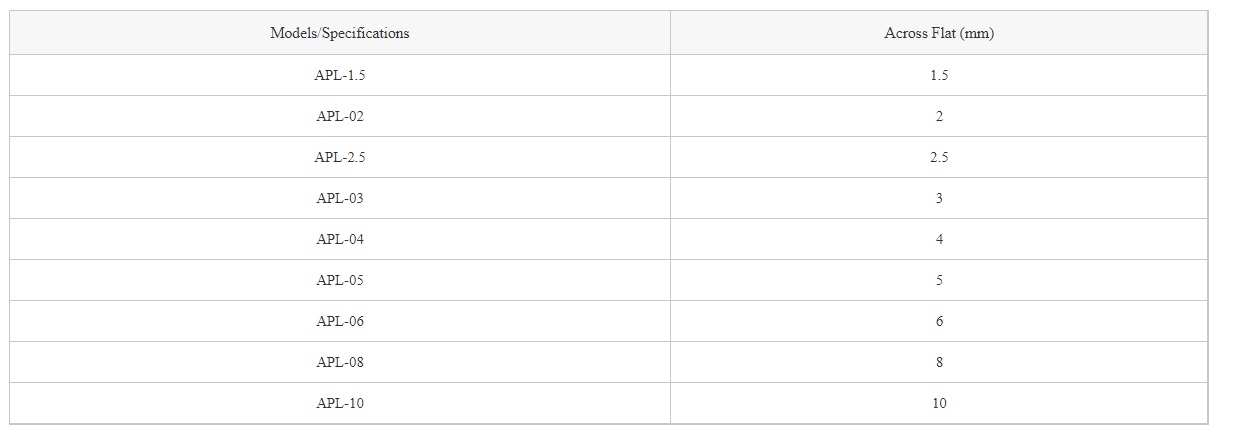Select the APL-1.5 model cell
The height and width of the screenshot is (433, 1243).
click(340, 75)
